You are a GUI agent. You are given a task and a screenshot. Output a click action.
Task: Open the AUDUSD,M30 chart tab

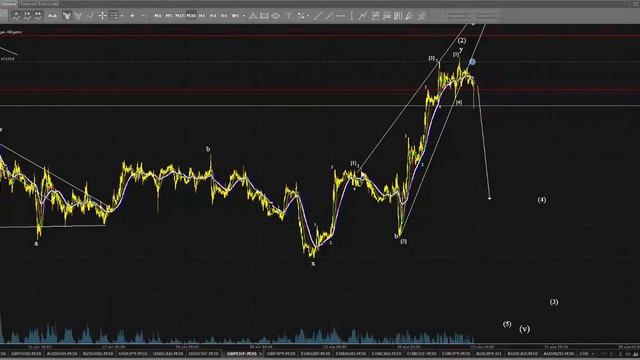[62, 353]
